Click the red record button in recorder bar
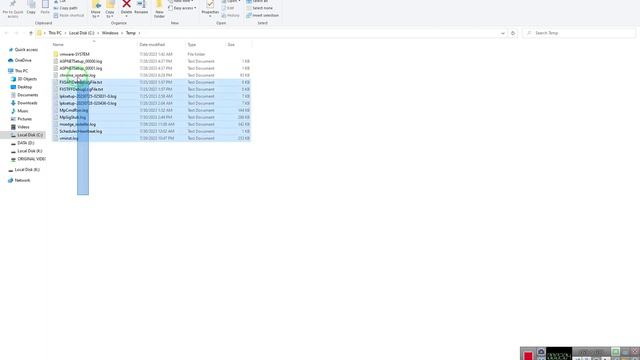This screenshot has width=640, height=360. coord(528,356)
